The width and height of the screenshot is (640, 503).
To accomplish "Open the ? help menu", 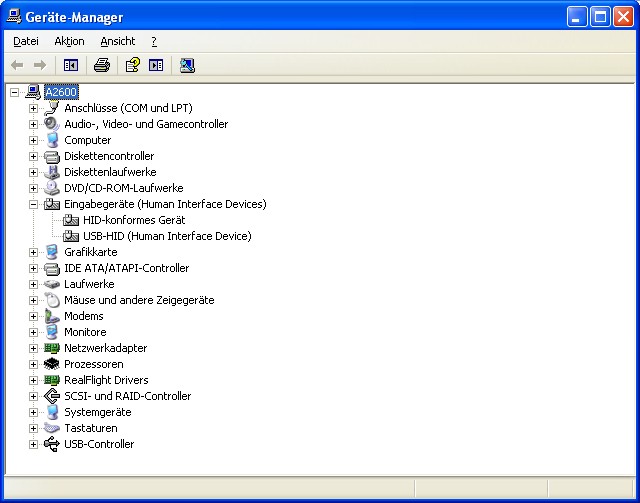I will coord(154,41).
